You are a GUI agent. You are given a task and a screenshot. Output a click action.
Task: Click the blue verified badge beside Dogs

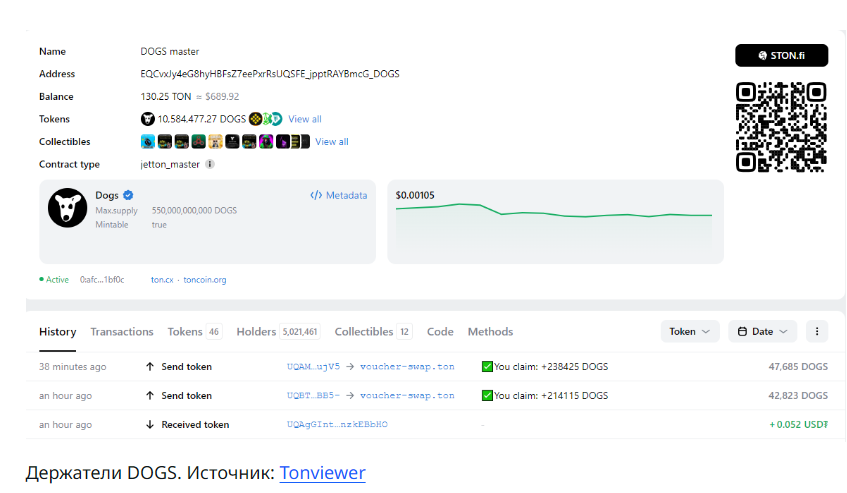[128, 195]
